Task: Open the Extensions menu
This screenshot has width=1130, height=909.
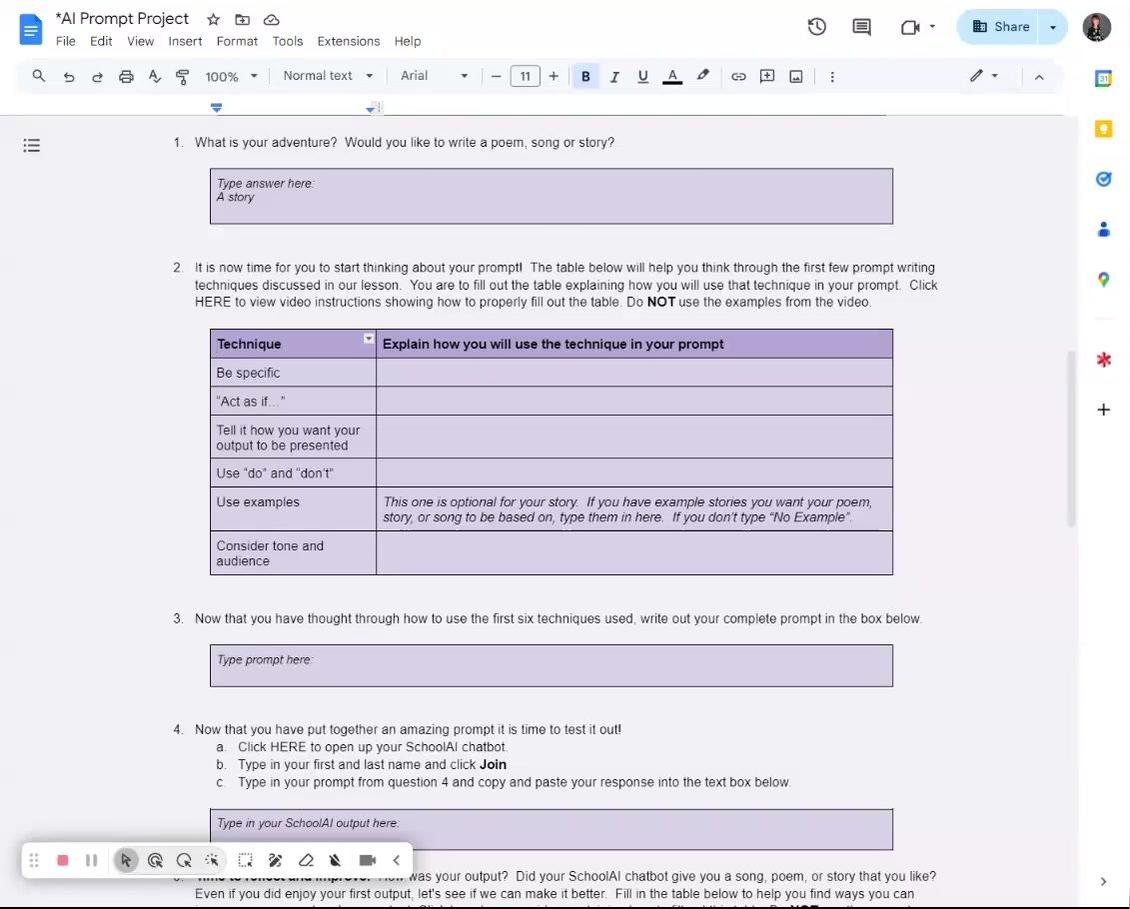Action: pos(348,41)
